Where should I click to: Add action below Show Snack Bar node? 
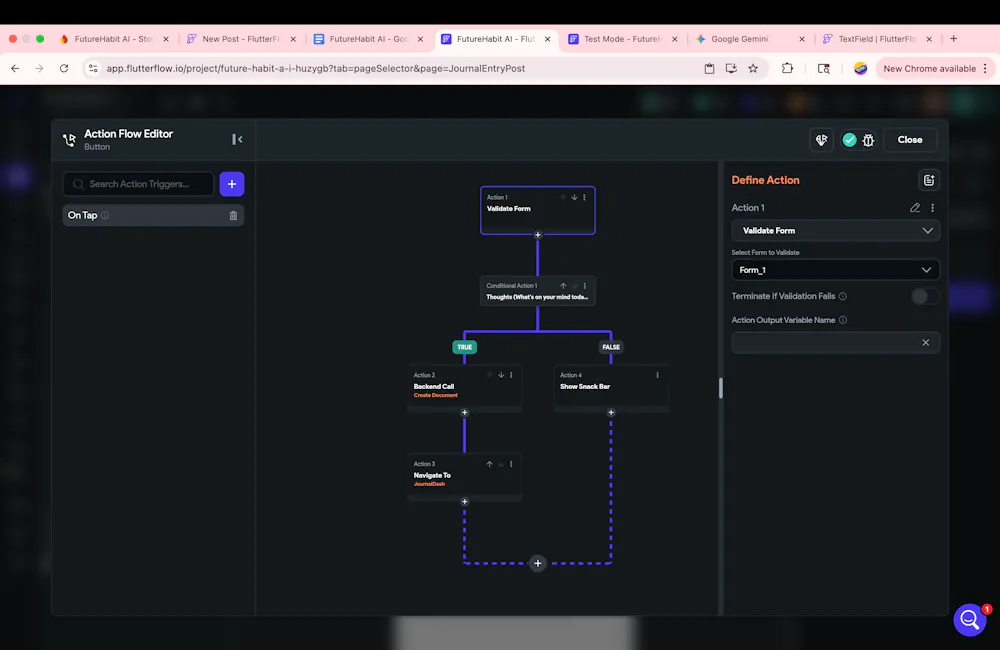611,413
